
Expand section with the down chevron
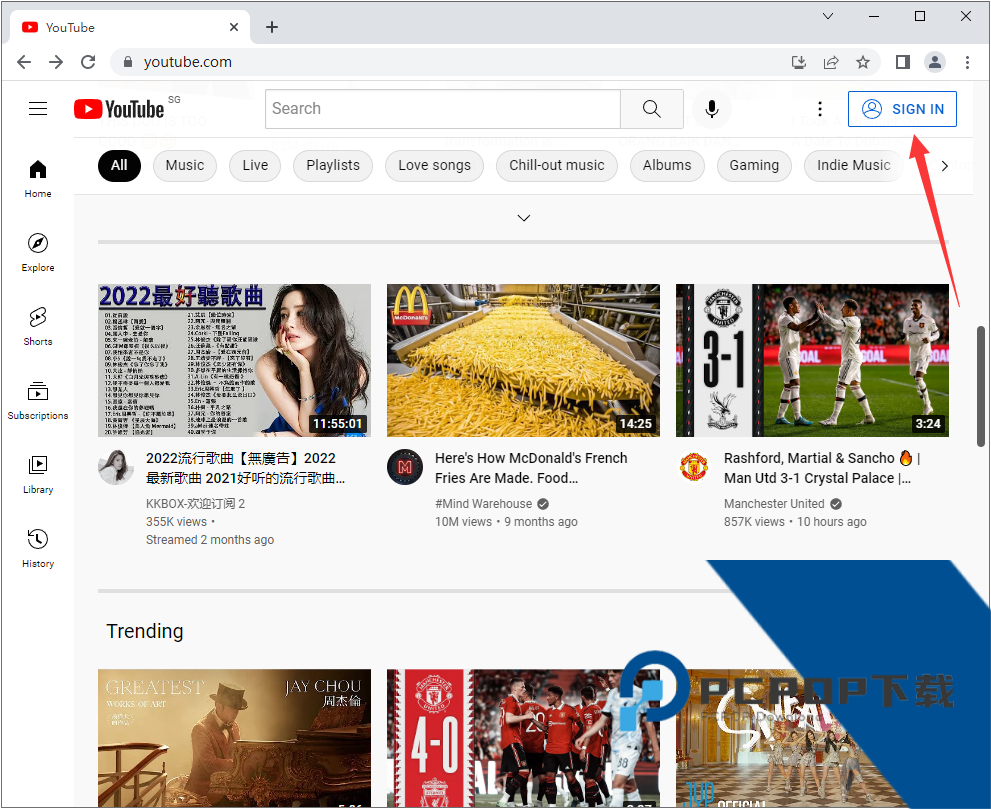523,218
